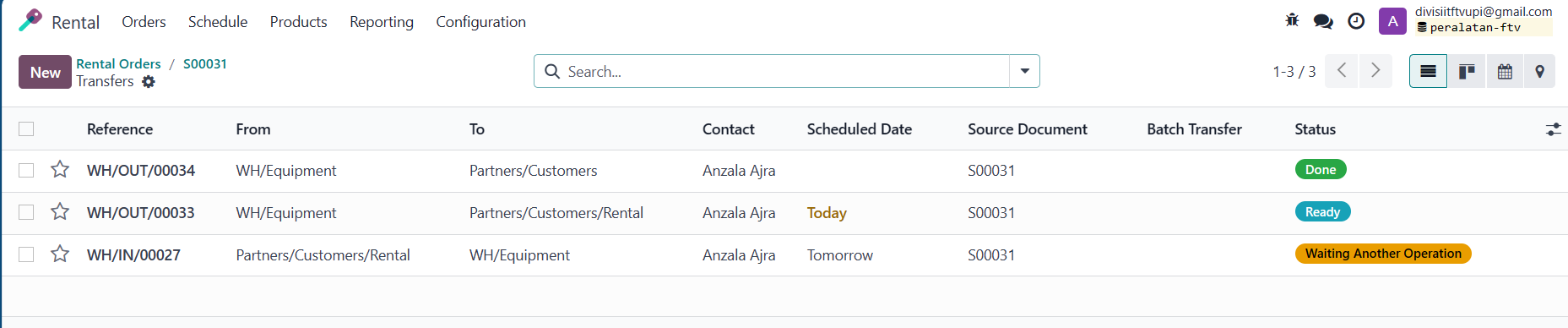
Task: Open the debug bug icon menu
Action: (x=1291, y=20)
